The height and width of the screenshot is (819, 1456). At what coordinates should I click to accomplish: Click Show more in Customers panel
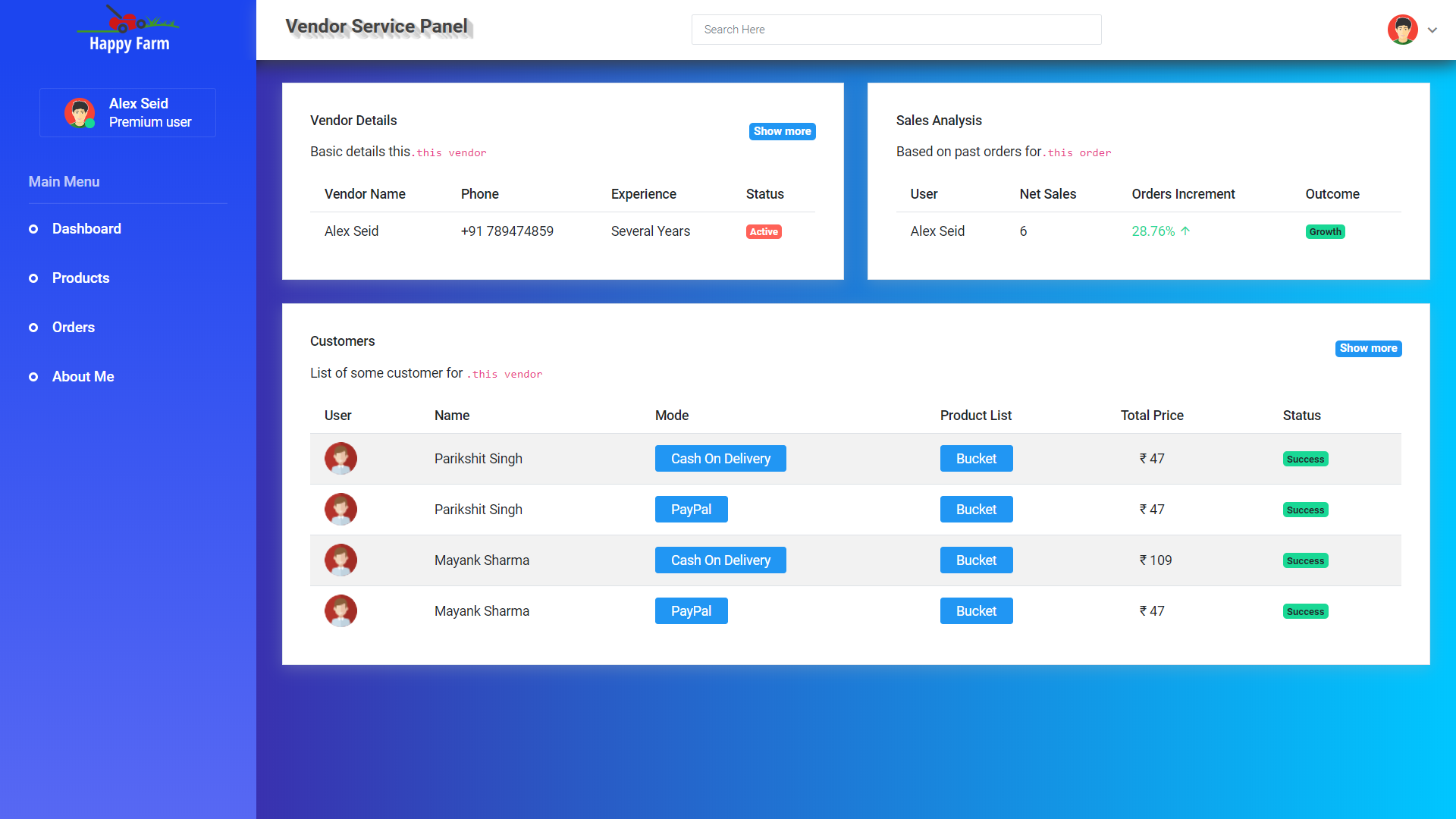tap(1367, 348)
